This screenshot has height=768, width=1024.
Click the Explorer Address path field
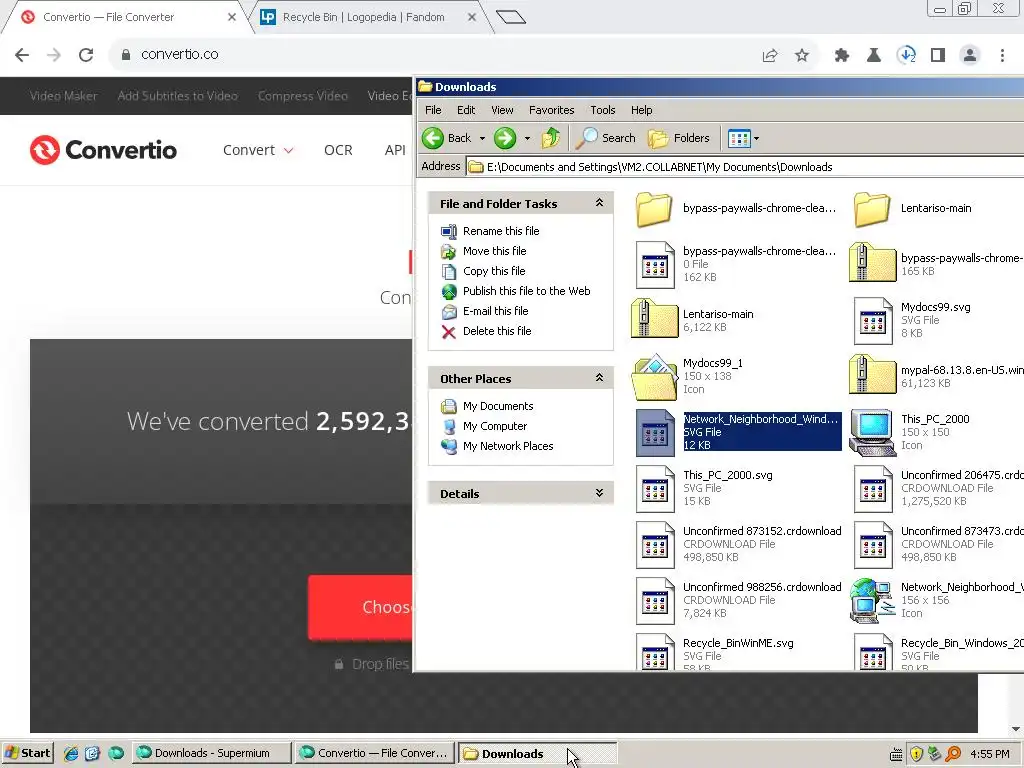(x=744, y=167)
